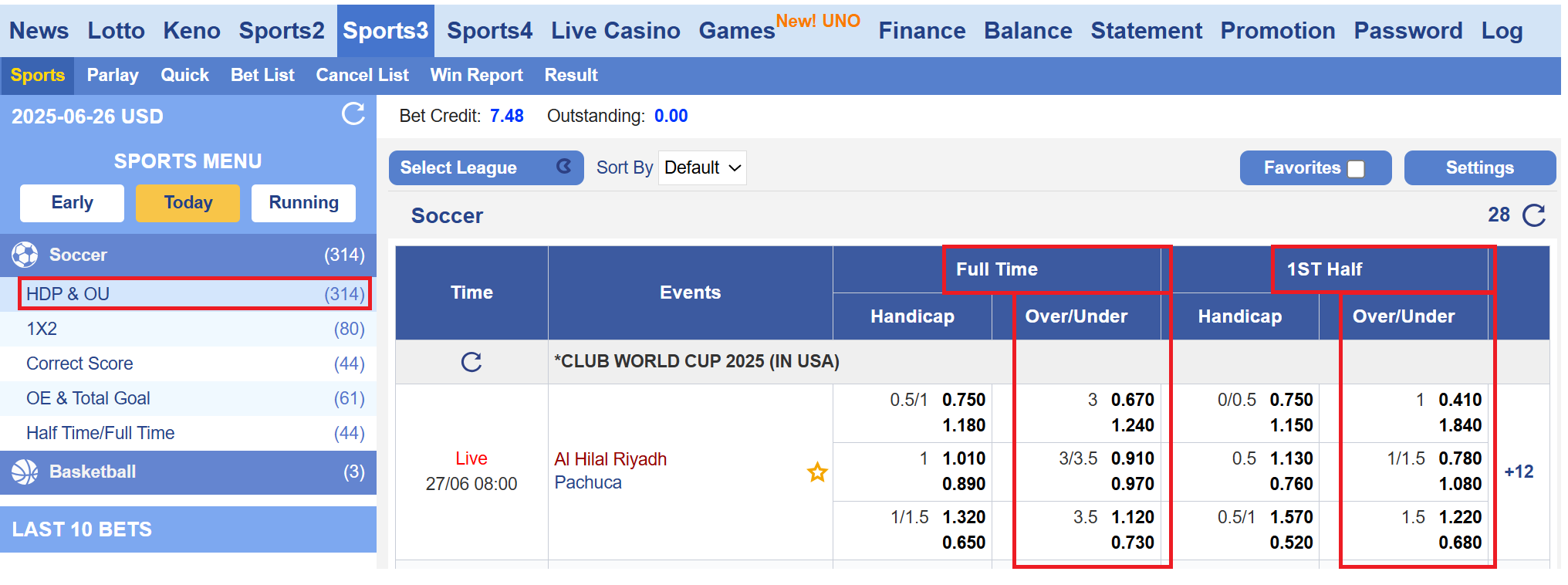Click the Al Hilal Riyadh team name

[x=610, y=459]
